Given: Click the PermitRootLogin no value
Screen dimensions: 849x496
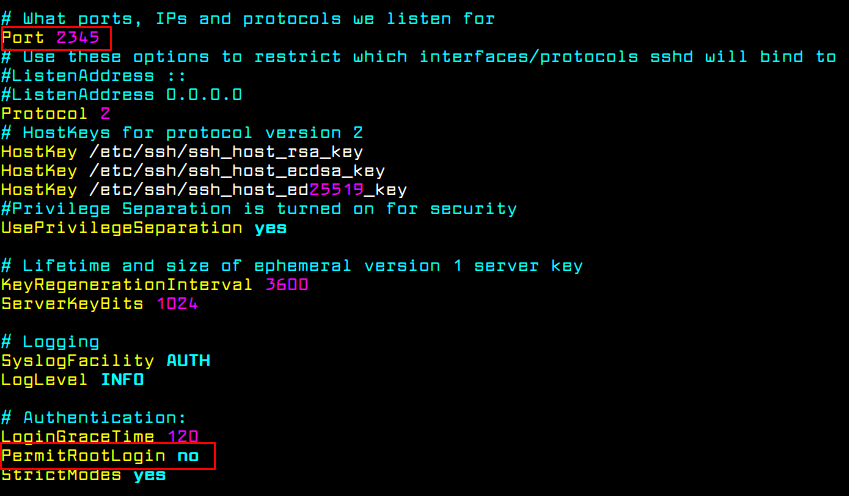Looking at the screenshot, I should pyautogui.click(x=188, y=456).
